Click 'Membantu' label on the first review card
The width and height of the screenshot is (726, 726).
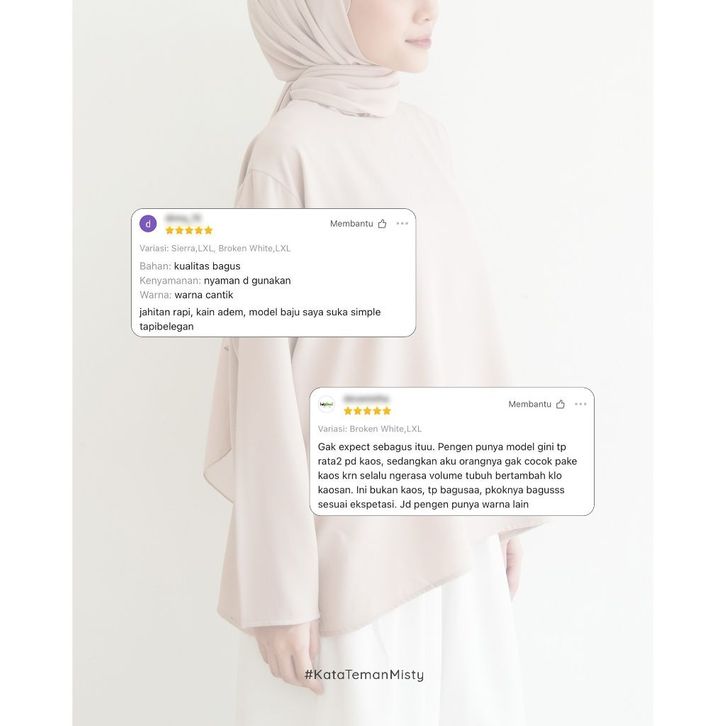point(351,224)
